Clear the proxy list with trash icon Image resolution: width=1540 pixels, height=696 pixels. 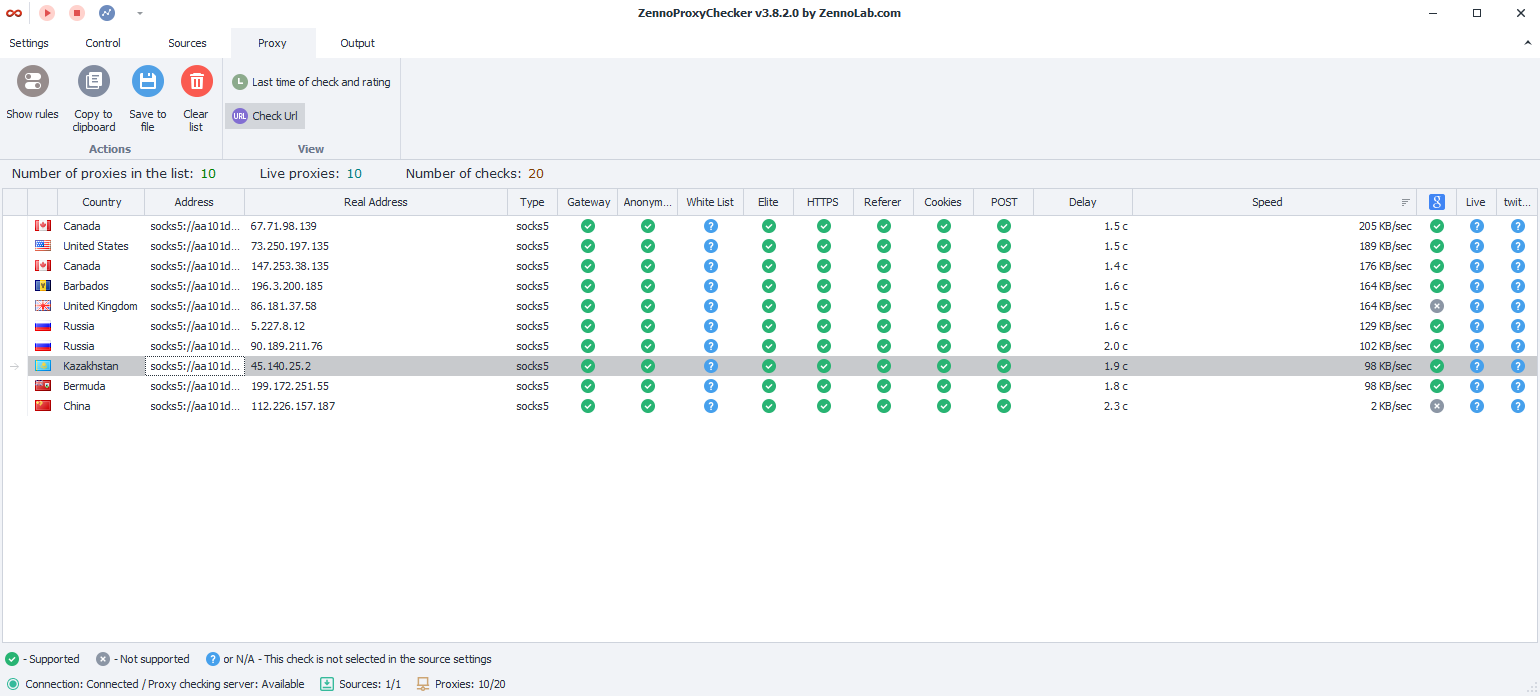pyautogui.click(x=196, y=99)
